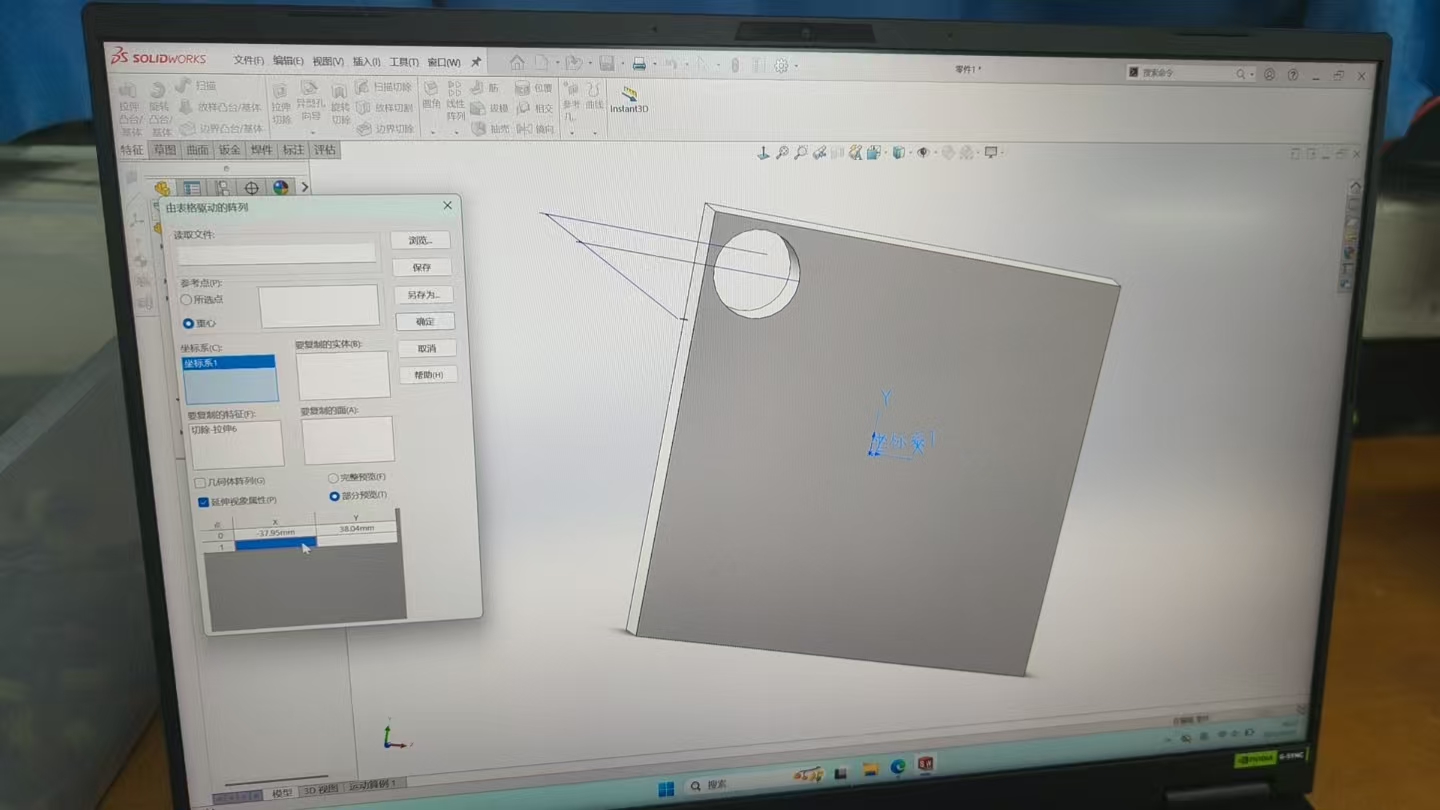Click the Previous View icon in view toolbar

(819, 153)
